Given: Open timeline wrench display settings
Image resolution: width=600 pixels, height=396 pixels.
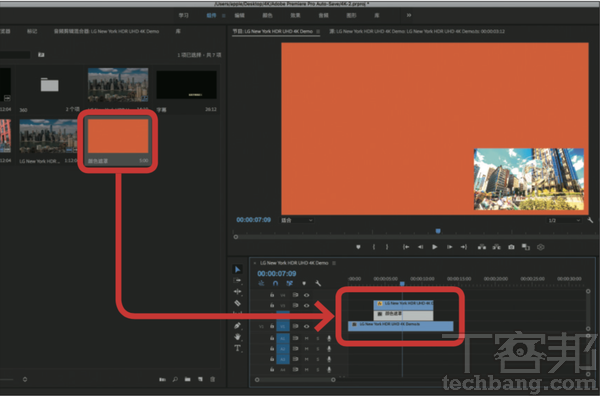Looking at the screenshot, I should (318, 284).
